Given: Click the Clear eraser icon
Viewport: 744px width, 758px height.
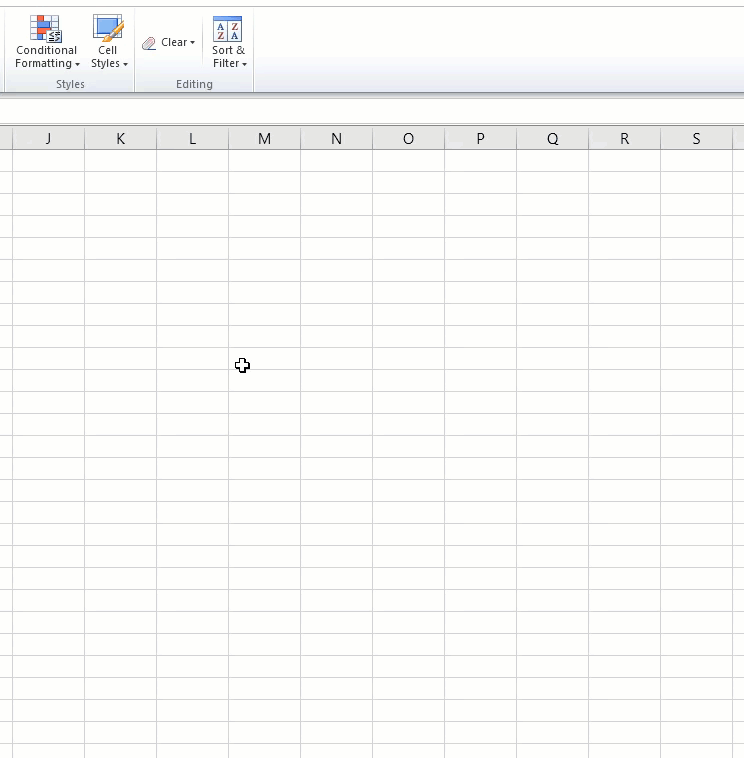Looking at the screenshot, I should [149, 43].
